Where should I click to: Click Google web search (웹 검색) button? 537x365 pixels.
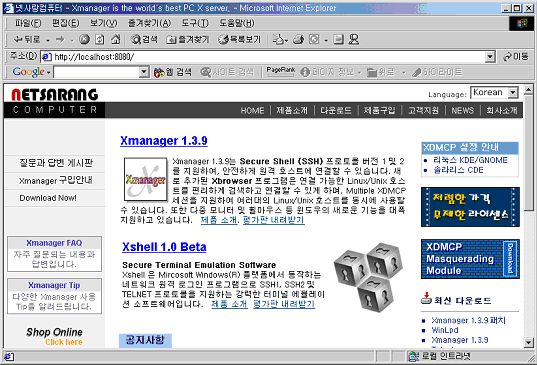coord(173,72)
